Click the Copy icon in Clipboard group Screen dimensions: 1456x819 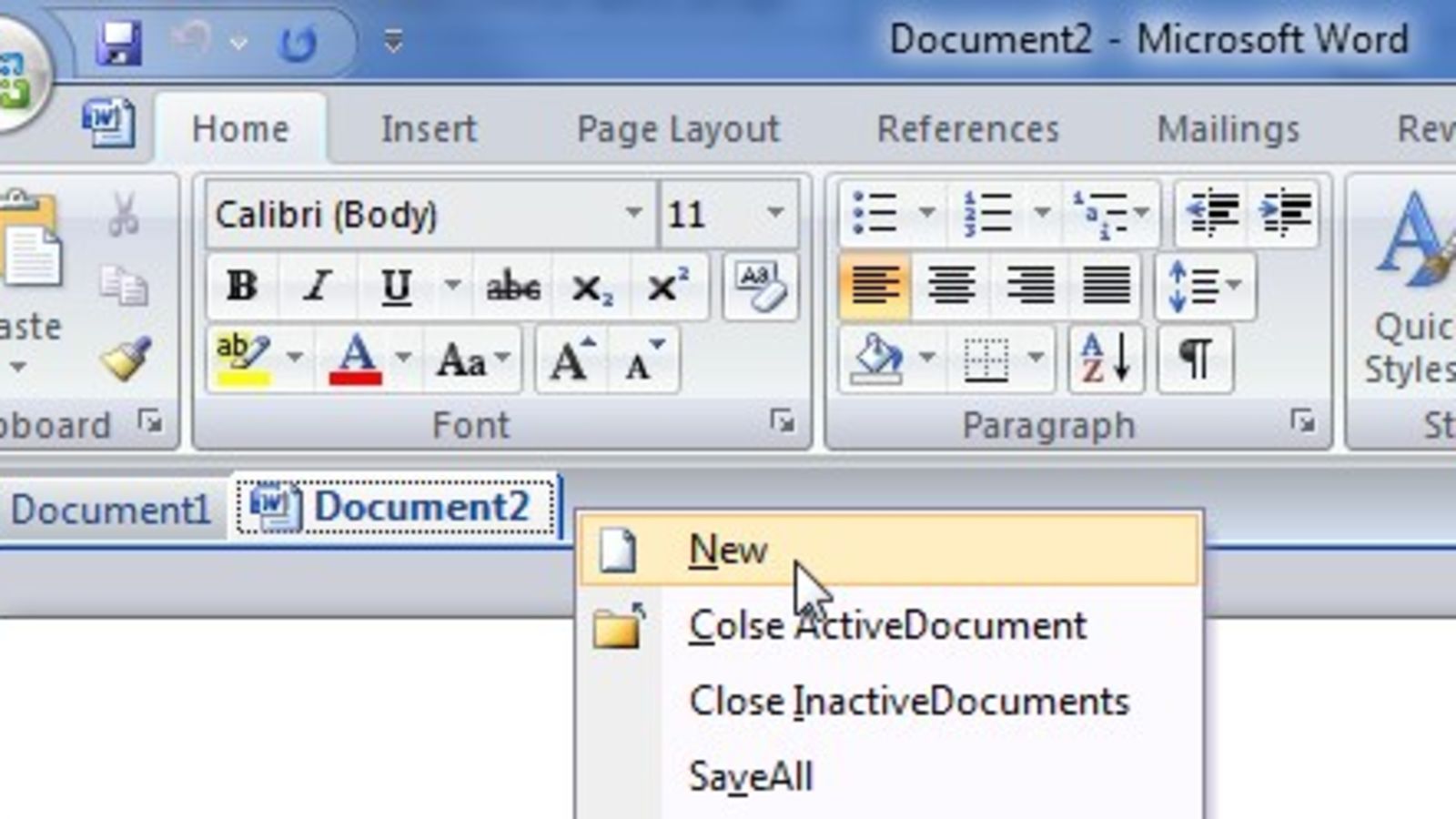(124, 287)
